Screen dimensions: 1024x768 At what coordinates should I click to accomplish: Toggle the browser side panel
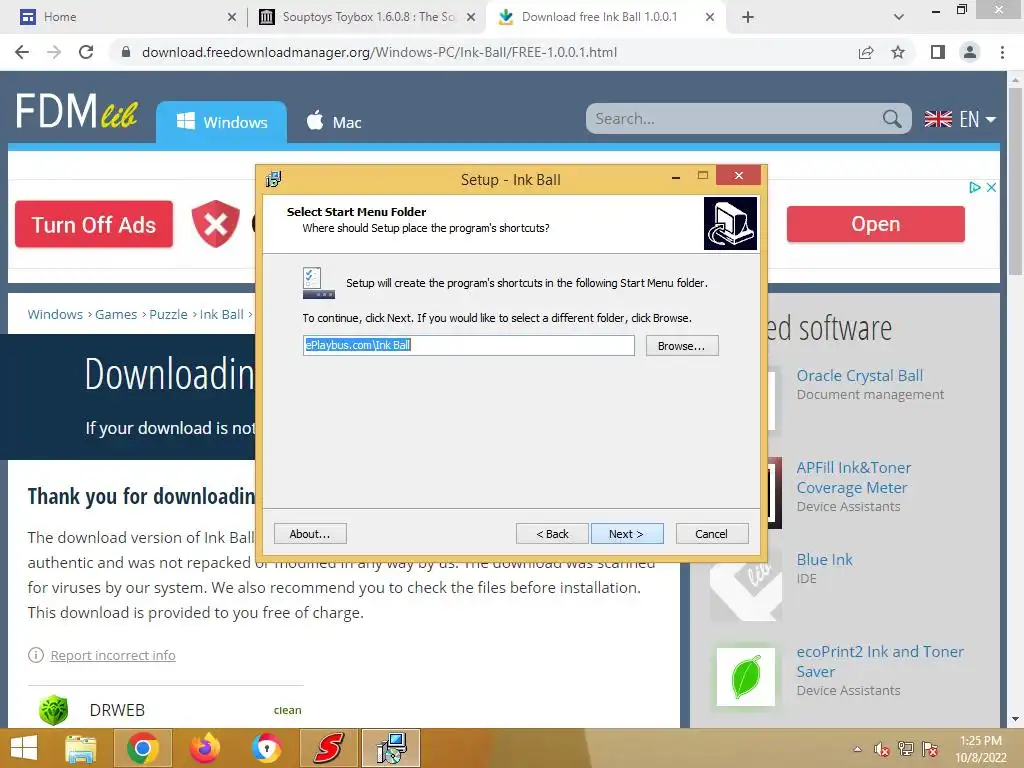pos(938,52)
